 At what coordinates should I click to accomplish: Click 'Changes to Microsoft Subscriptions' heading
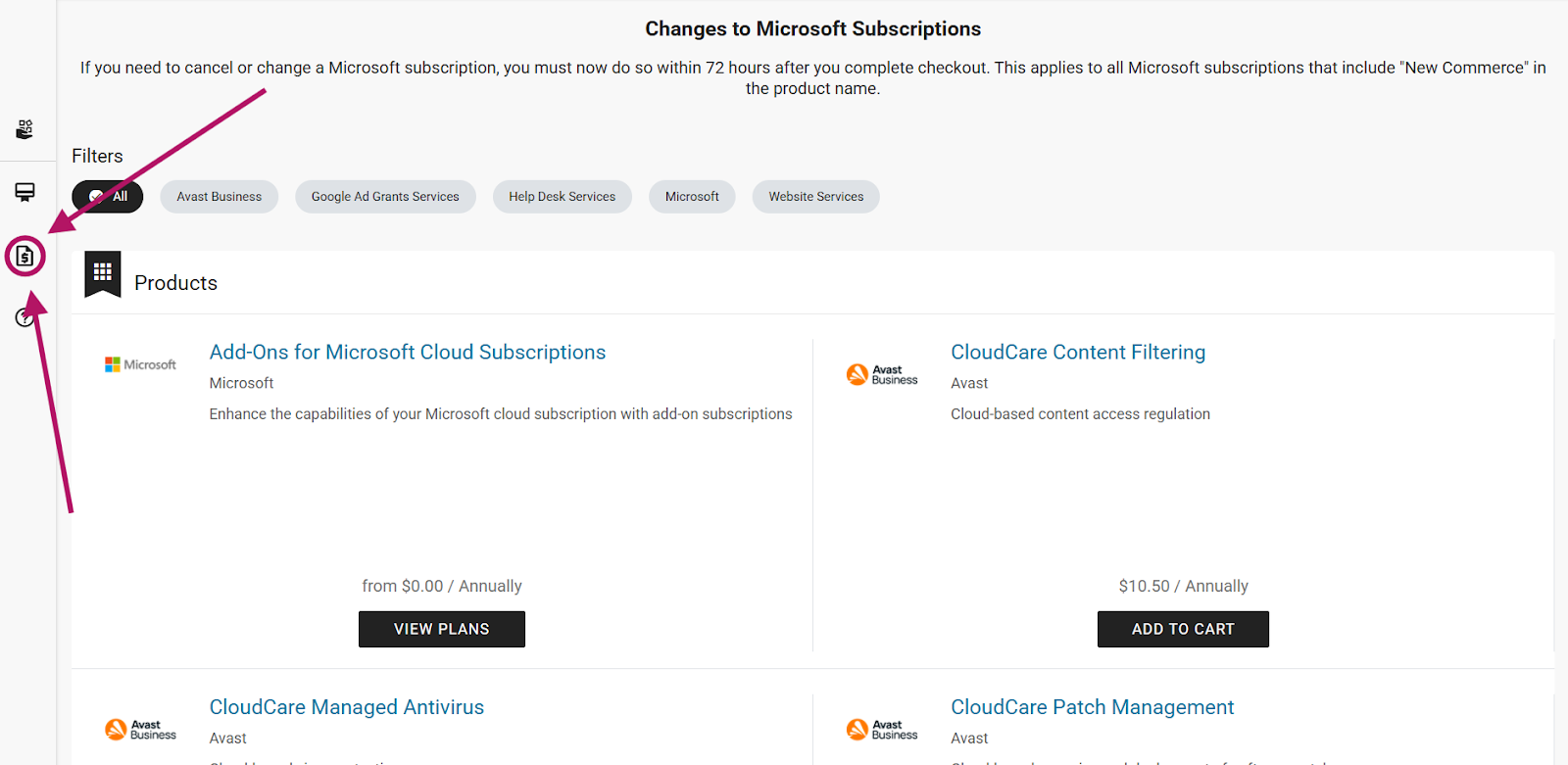(x=813, y=29)
